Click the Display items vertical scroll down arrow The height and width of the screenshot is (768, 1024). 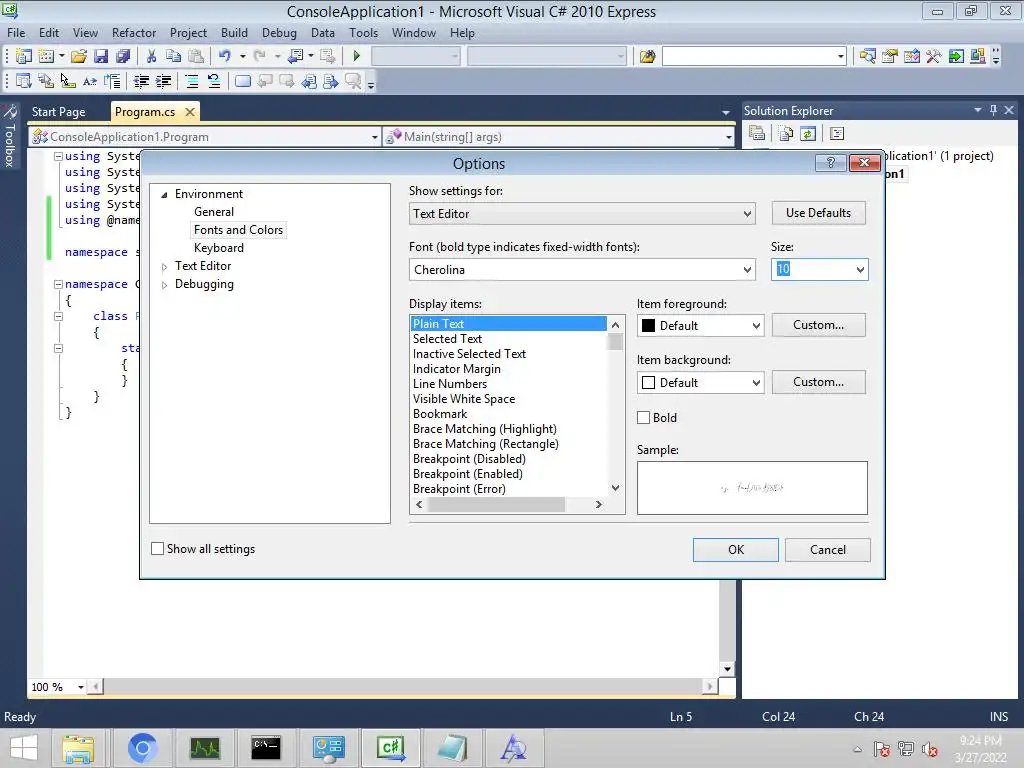(615, 488)
